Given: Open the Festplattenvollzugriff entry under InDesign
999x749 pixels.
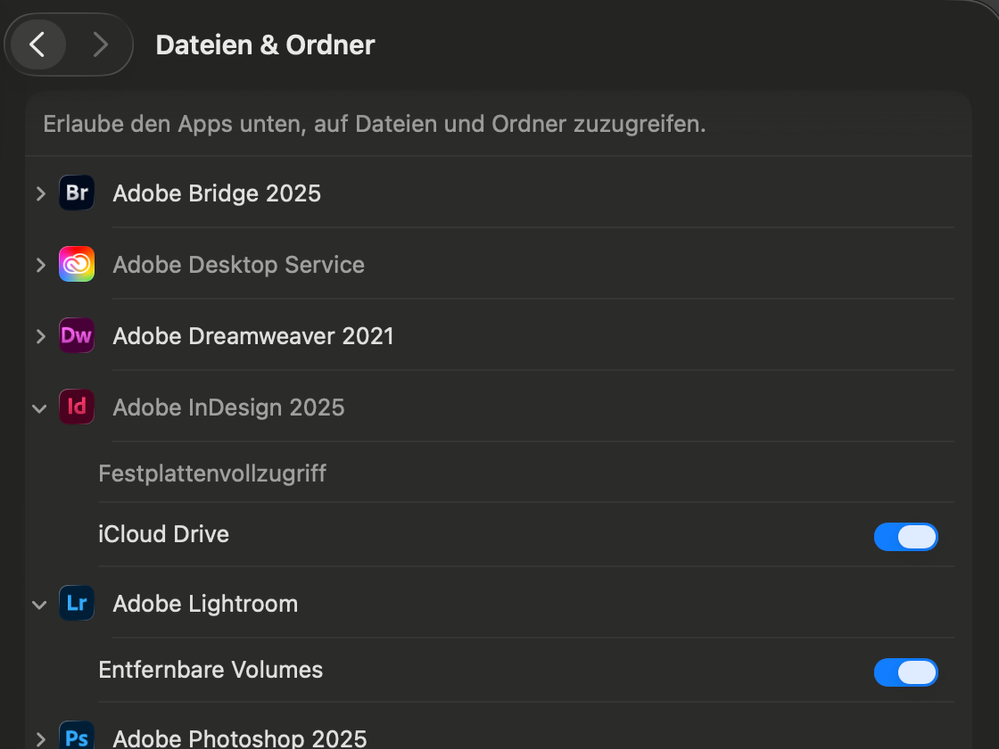Looking at the screenshot, I should tap(212, 473).
